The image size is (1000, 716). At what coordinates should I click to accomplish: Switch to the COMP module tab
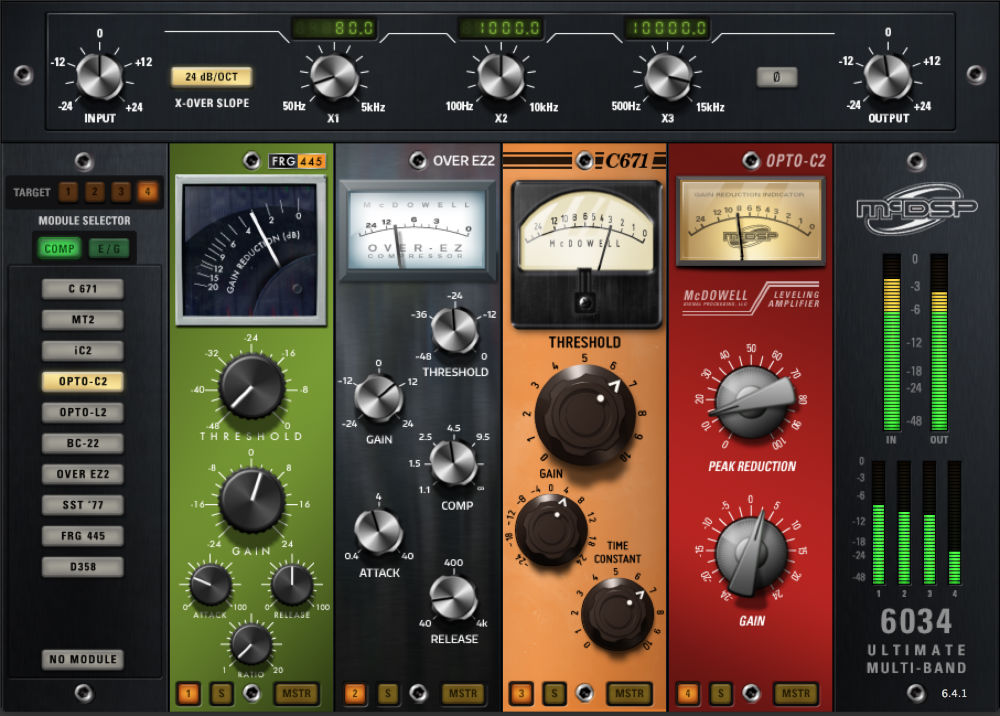[59, 249]
